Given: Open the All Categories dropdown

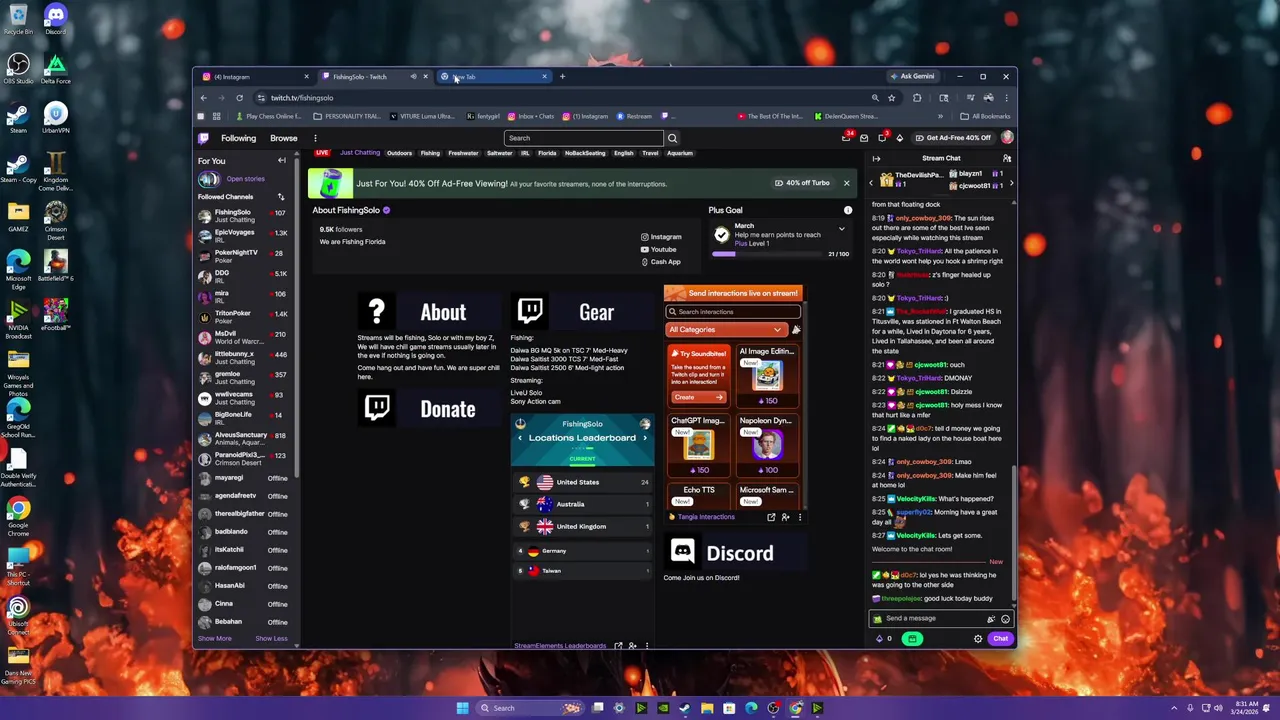Looking at the screenshot, I should 726,330.
